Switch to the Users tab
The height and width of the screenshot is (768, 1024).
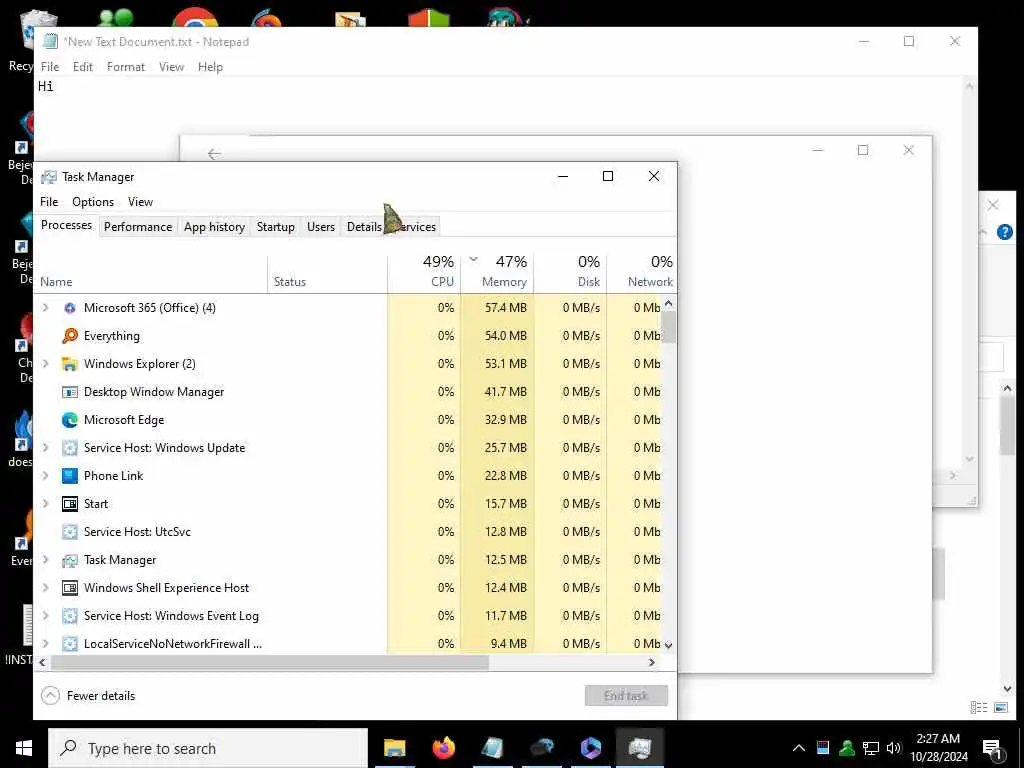click(x=321, y=227)
